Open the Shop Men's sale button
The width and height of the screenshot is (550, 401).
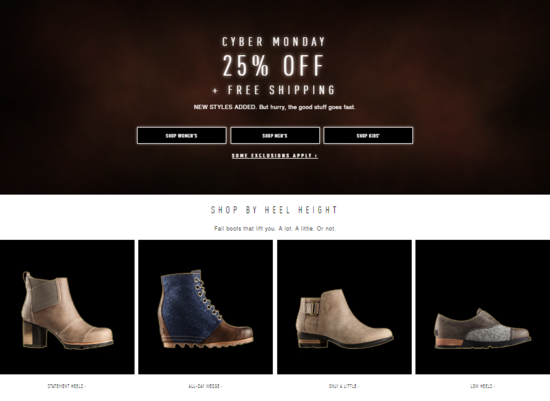(275, 135)
